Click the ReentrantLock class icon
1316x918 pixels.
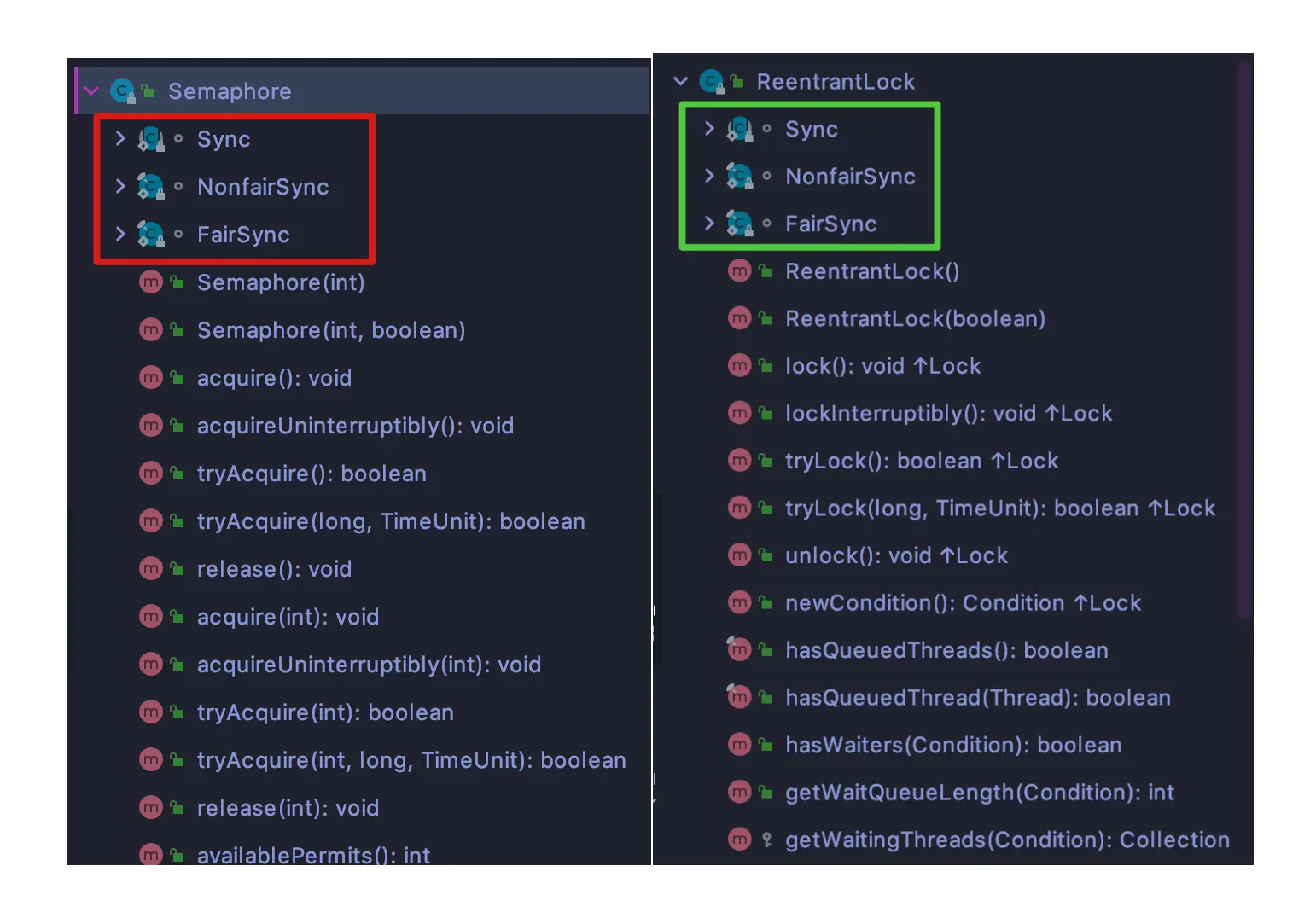pyautogui.click(x=712, y=81)
